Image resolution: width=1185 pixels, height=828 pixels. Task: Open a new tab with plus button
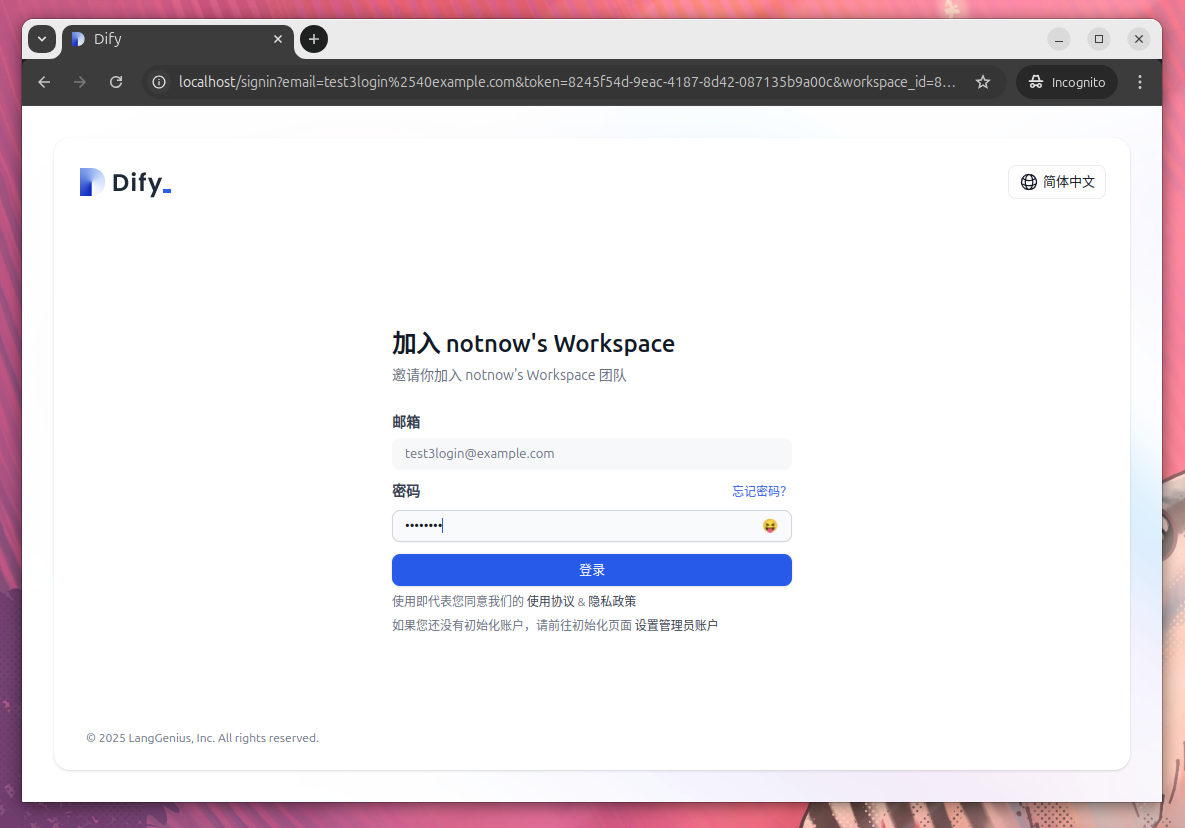[314, 39]
